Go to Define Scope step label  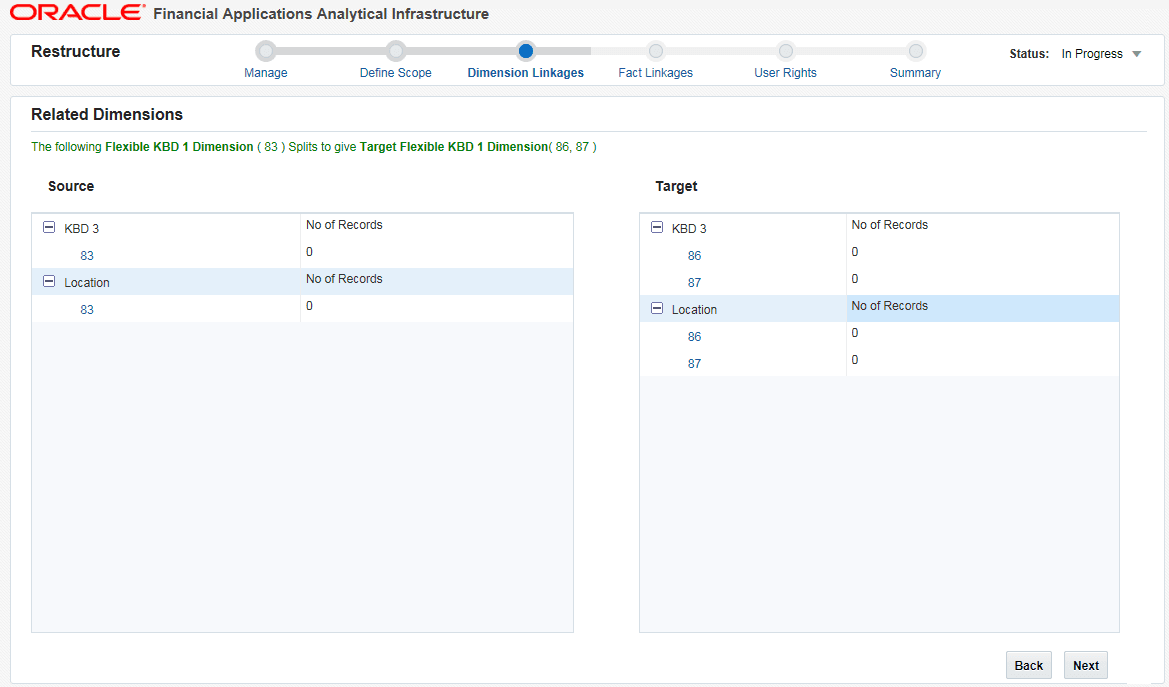[x=396, y=73]
